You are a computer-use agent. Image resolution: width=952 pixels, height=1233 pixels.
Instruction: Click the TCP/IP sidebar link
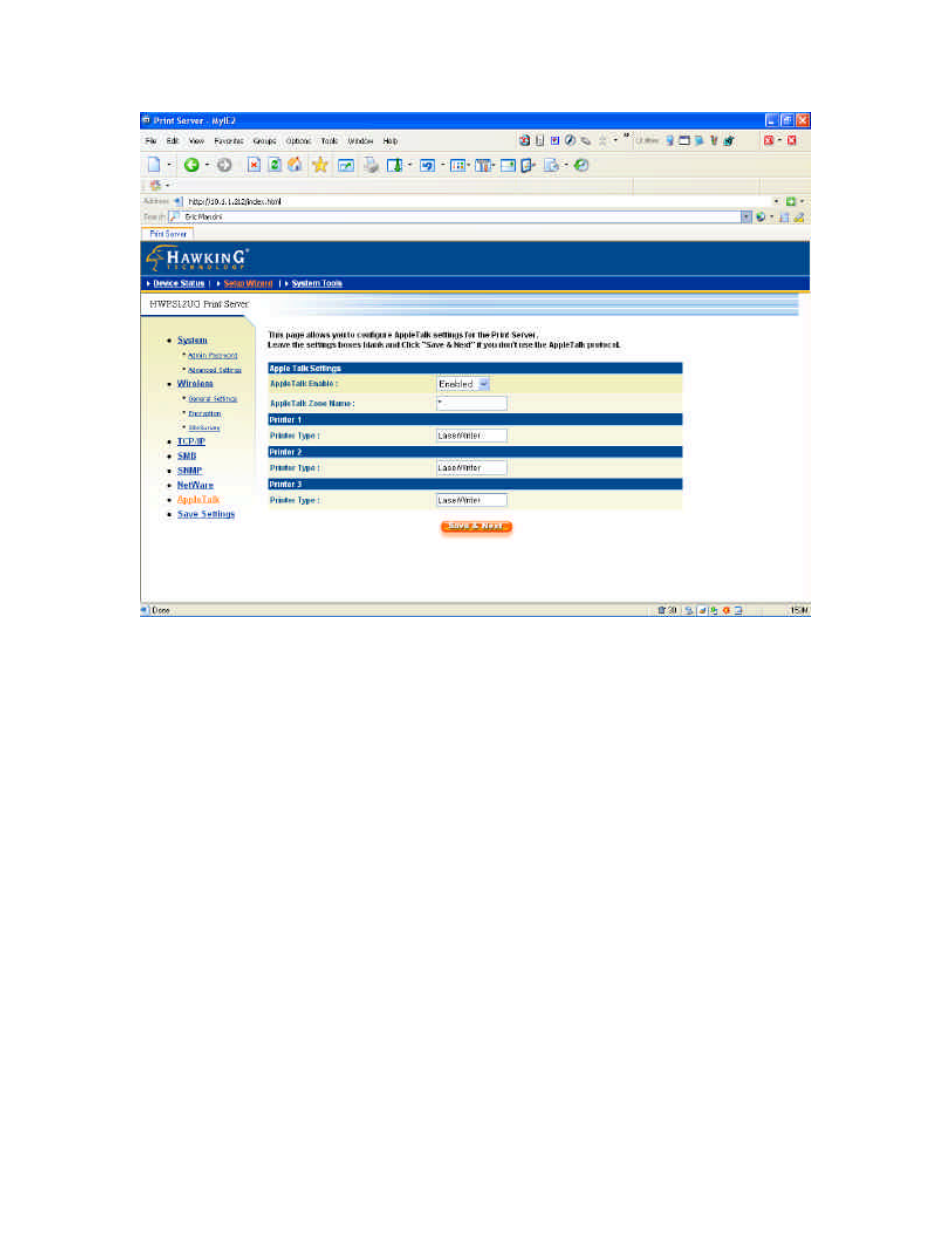coord(191,441)
